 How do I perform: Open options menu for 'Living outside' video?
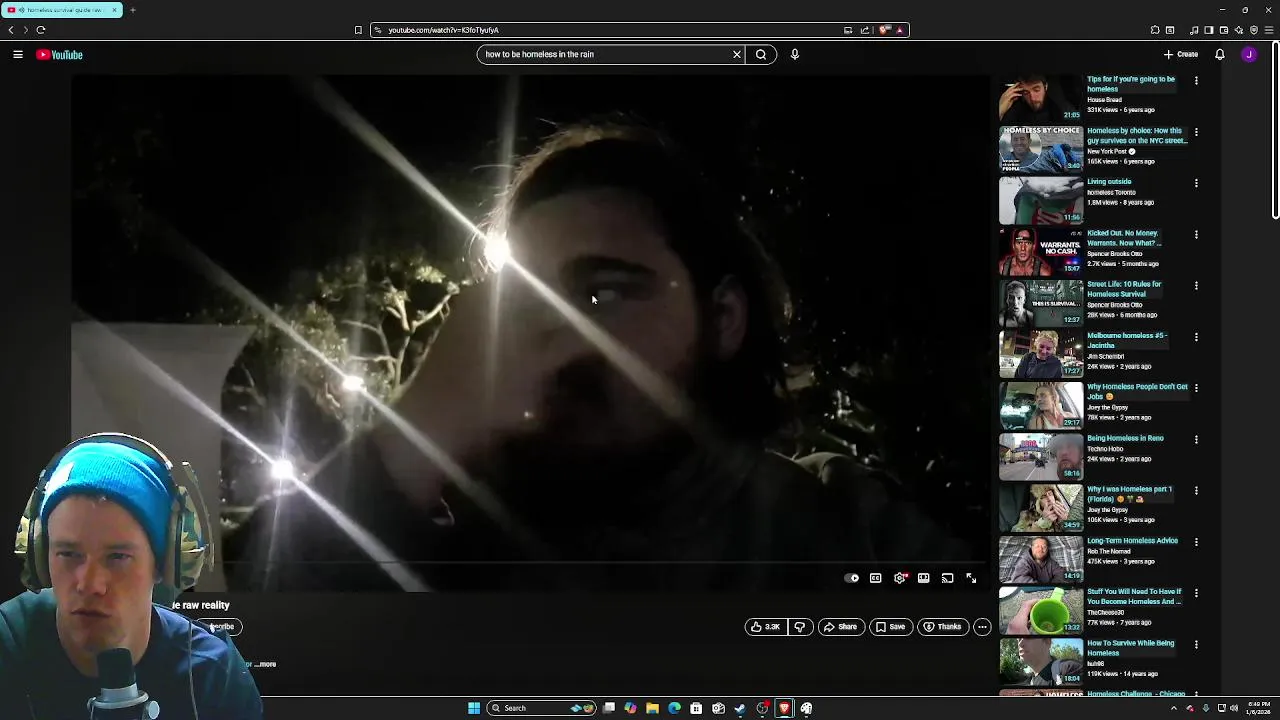(1196, 183)
